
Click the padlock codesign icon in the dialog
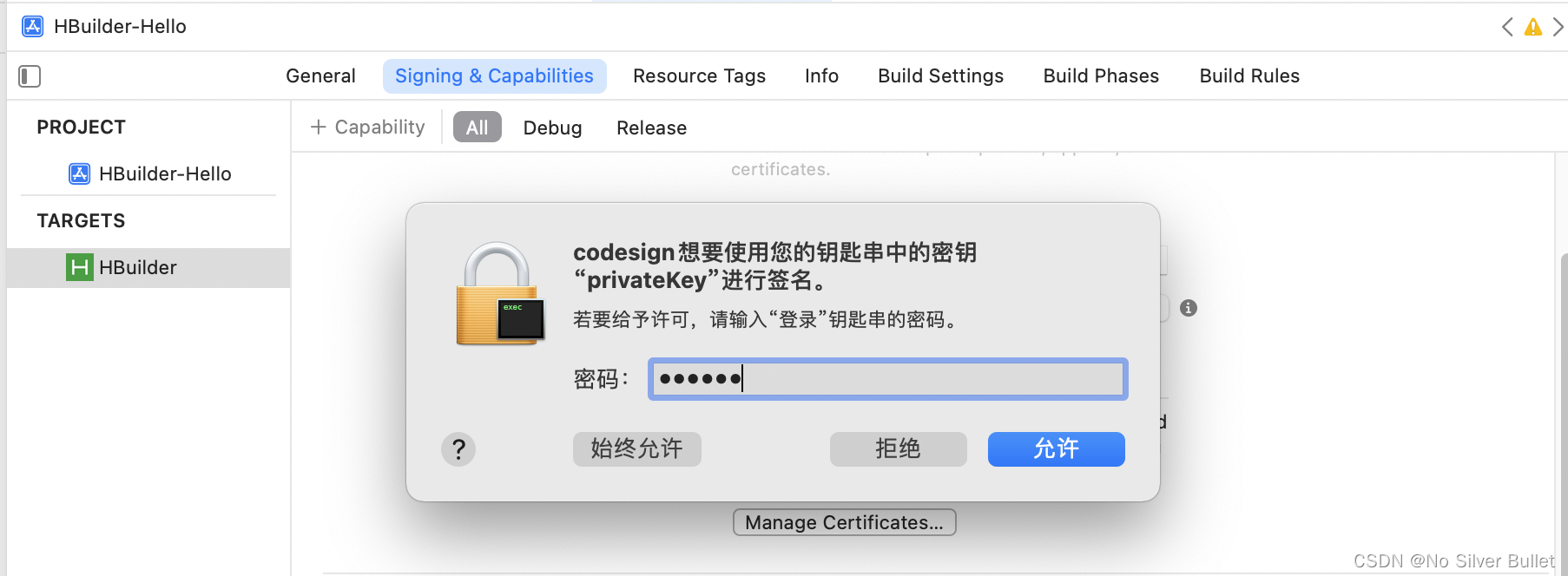pyautogui.click(x=500, y=294)
